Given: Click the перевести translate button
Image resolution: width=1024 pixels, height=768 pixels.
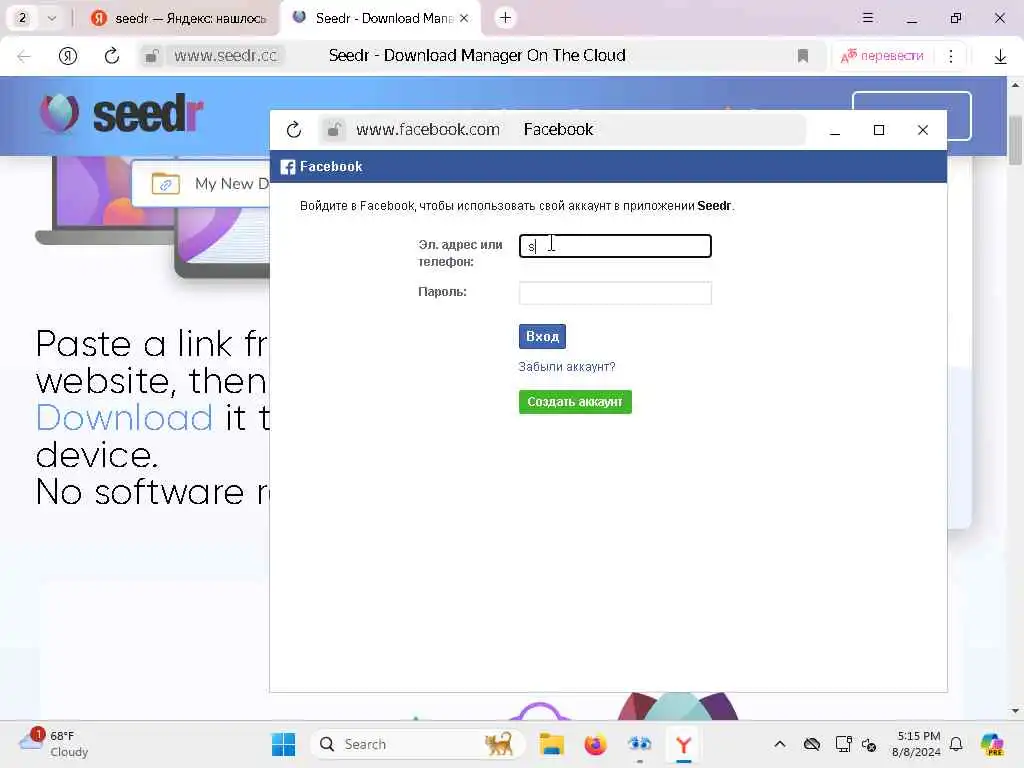Looking at the screenshot, I should click(882, 56).
